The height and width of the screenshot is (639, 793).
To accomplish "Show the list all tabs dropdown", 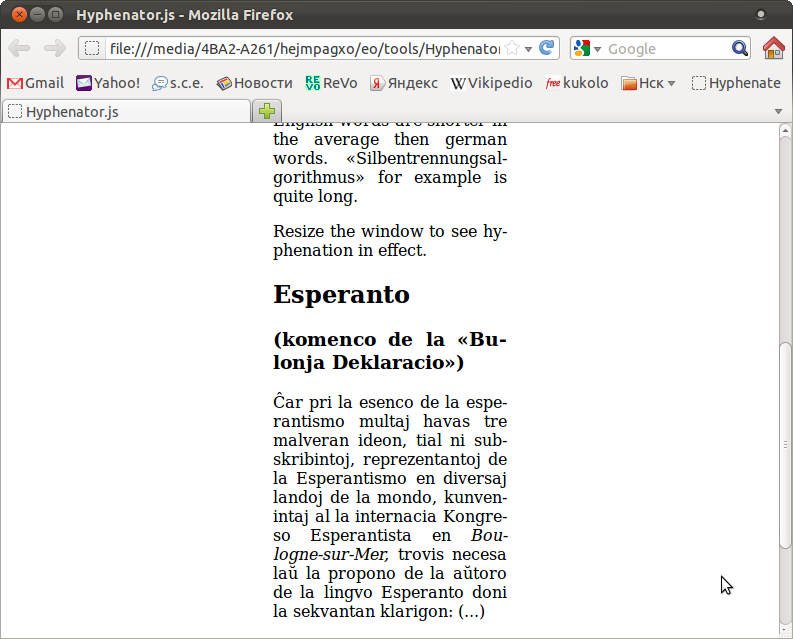I will pos(778,111).
